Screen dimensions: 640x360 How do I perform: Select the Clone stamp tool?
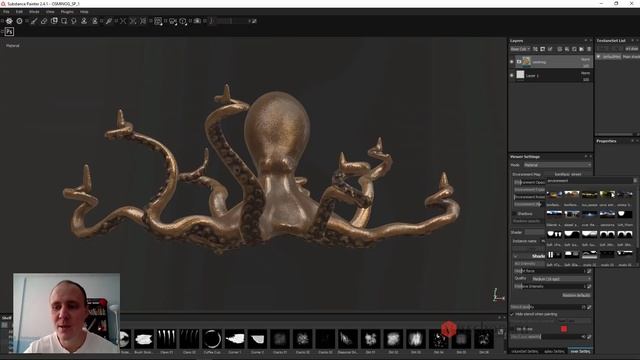point(84,21)
